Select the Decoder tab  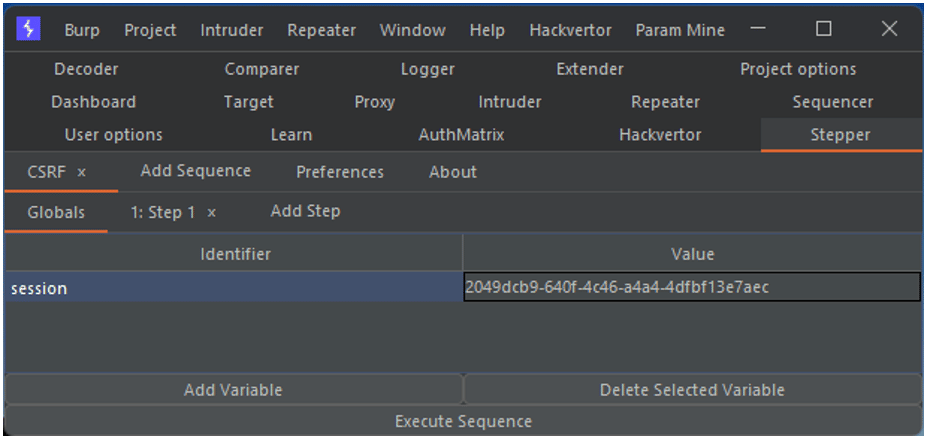tap(86, 69)
